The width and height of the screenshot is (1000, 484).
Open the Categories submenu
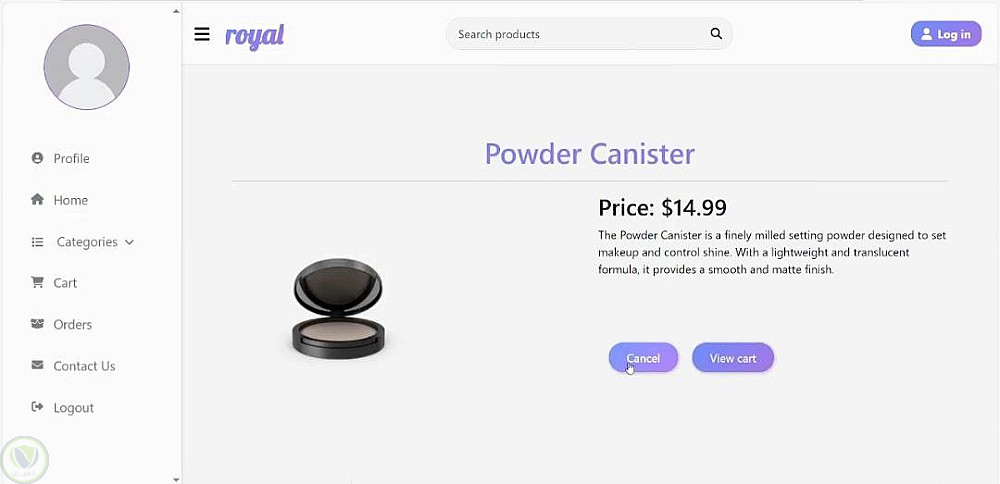tap(87, 242)
